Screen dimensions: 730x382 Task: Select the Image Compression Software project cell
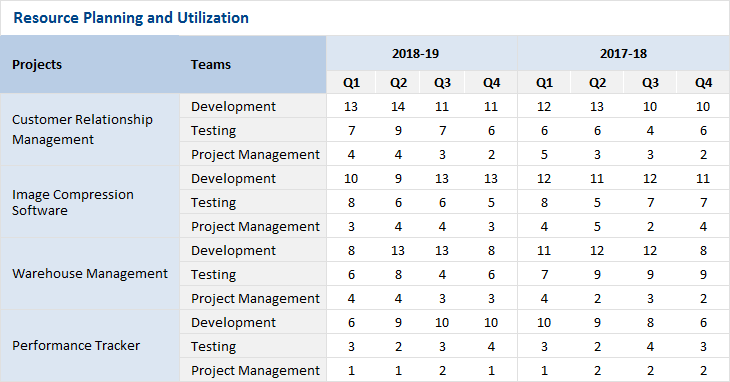[x=90, y=202]
